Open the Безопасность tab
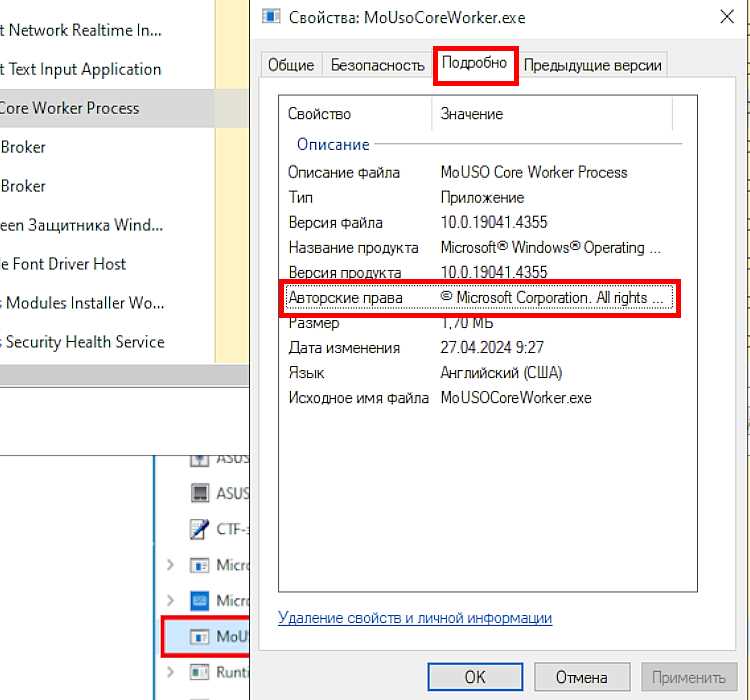The width and height of the screenshot is (750, 700). (378, 65)
